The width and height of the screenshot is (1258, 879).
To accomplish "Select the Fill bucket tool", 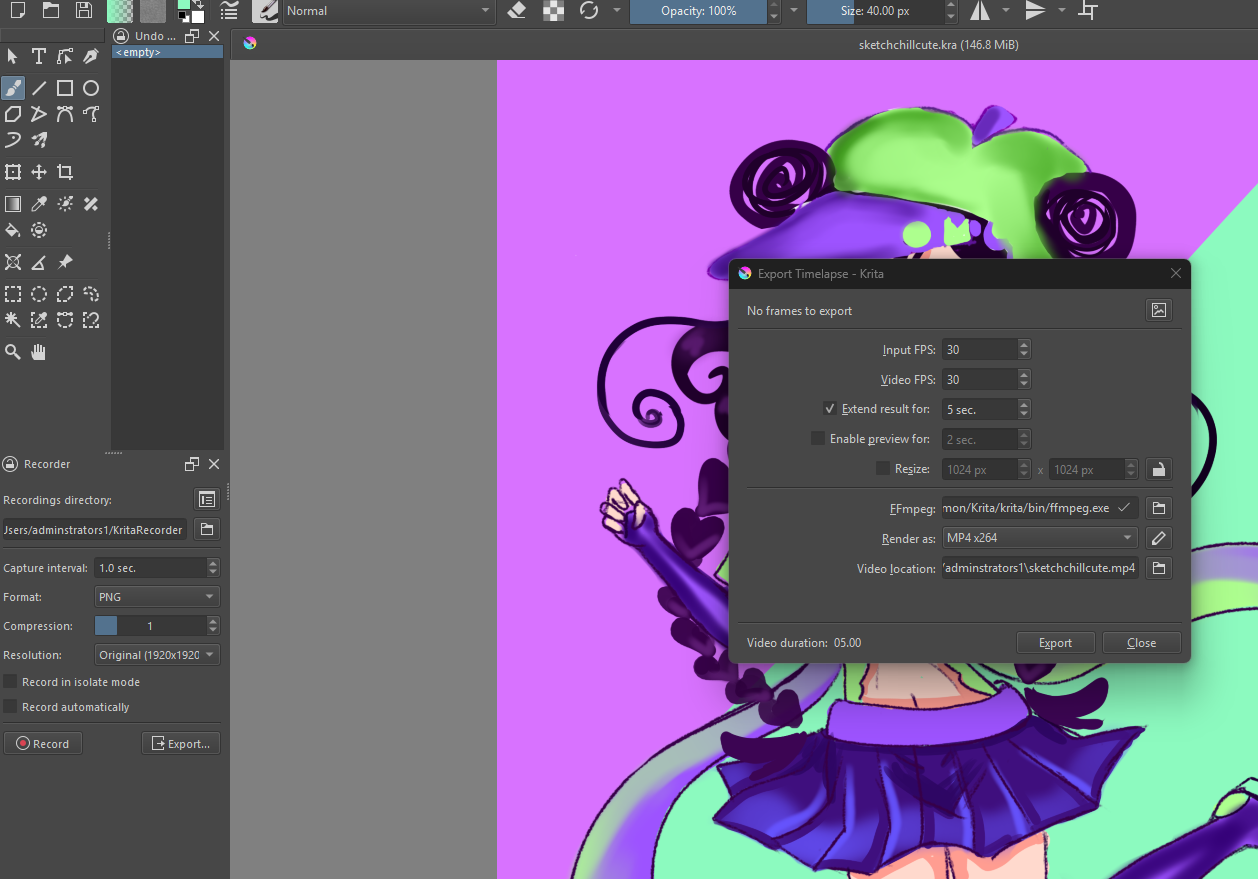I will click(13, 231).
